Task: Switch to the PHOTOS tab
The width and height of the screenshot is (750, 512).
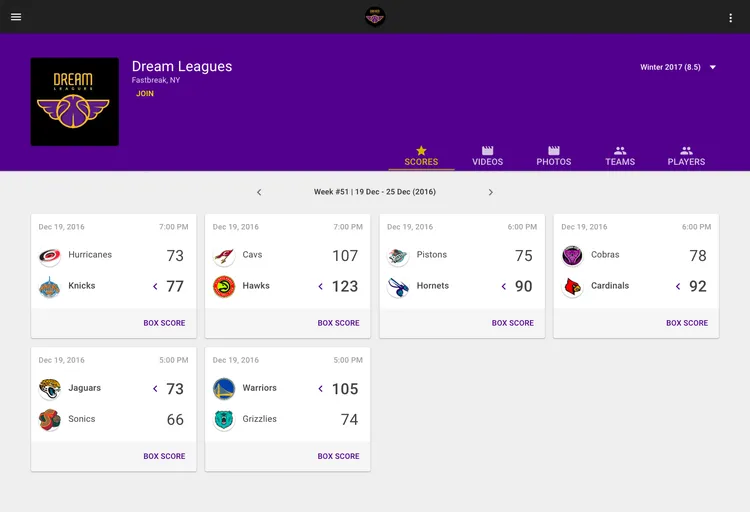Action: [x=554, y=156]
